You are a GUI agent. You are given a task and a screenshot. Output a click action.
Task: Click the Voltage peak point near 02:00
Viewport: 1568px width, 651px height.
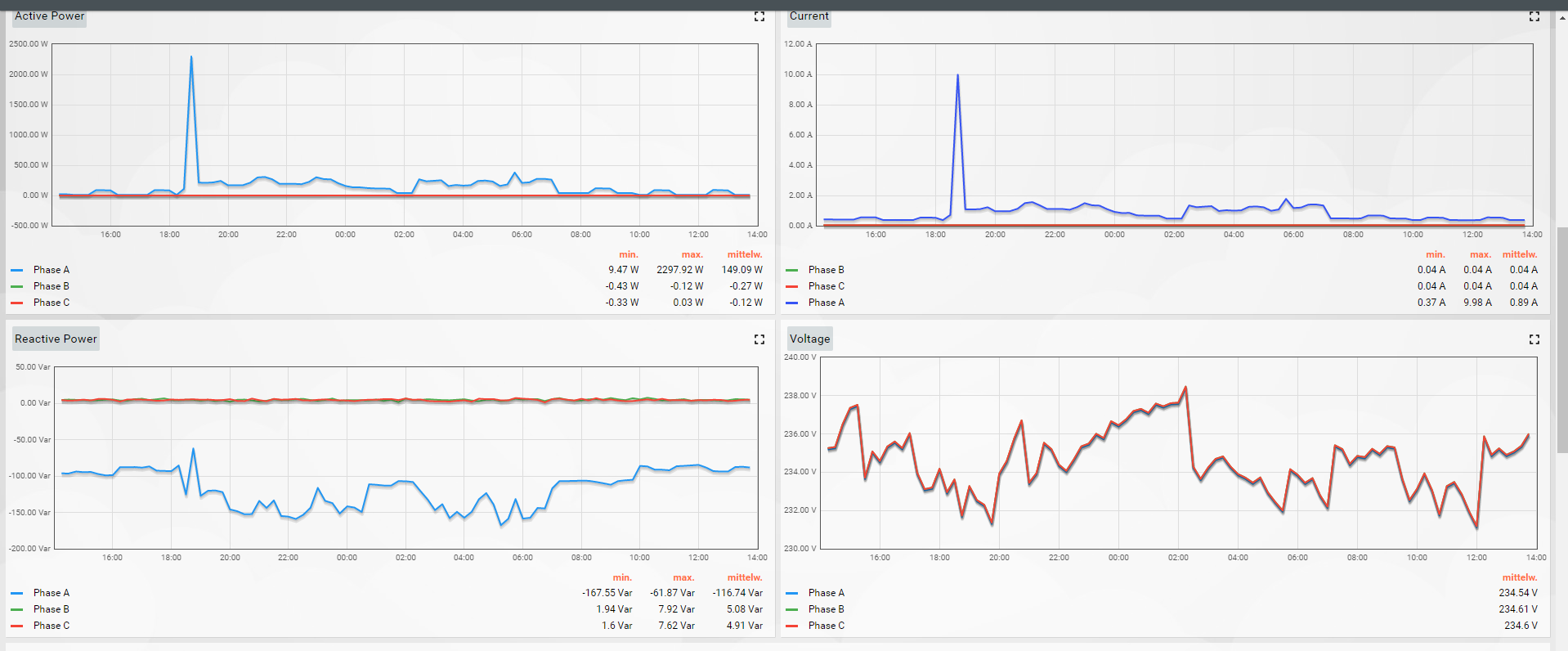(1185, 388)
